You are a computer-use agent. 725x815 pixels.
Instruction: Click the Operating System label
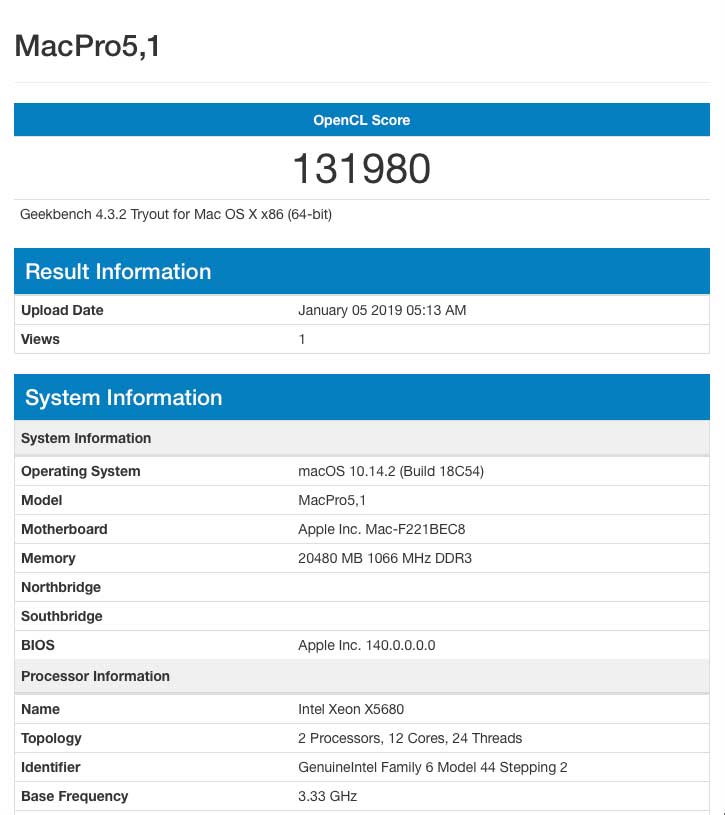point(81,471)
